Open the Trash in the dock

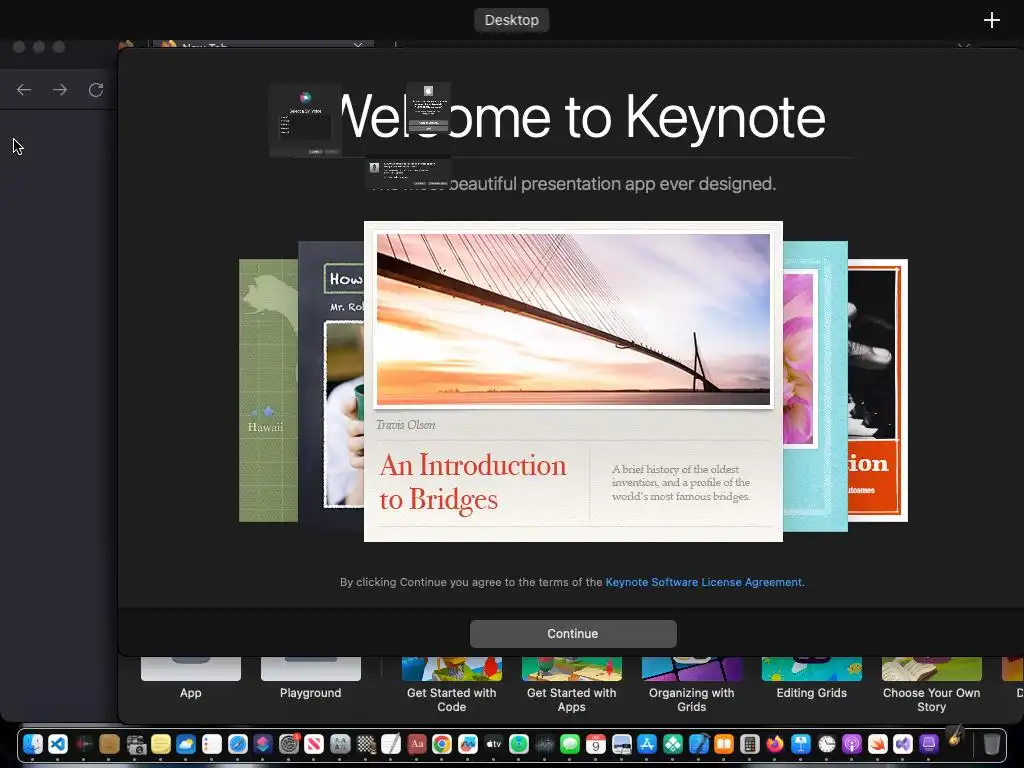pyautogui.click(x=991, y=744)
